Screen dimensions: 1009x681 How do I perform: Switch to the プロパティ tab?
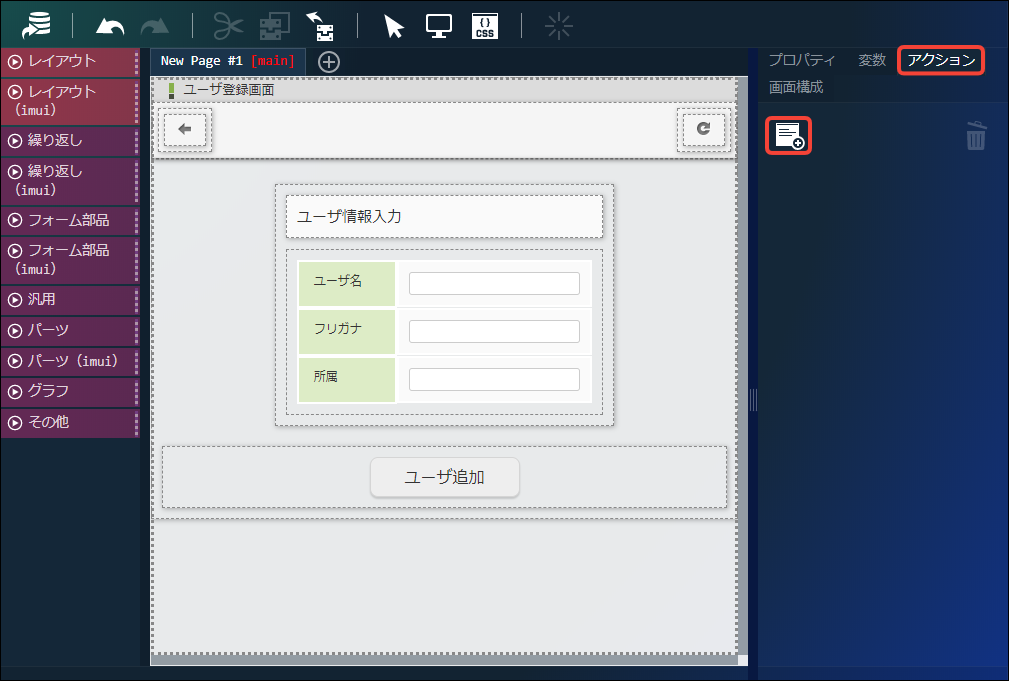(802, 60)
